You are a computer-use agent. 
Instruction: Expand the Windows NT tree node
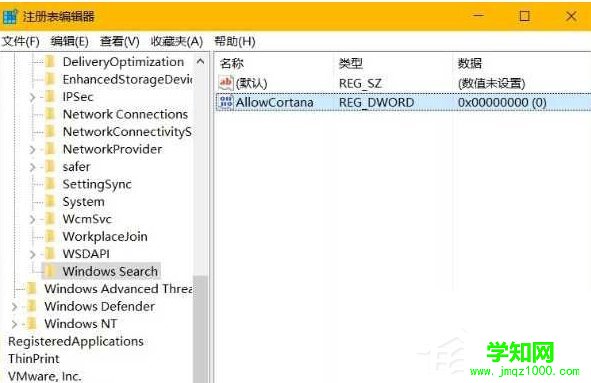click(14, 324)
